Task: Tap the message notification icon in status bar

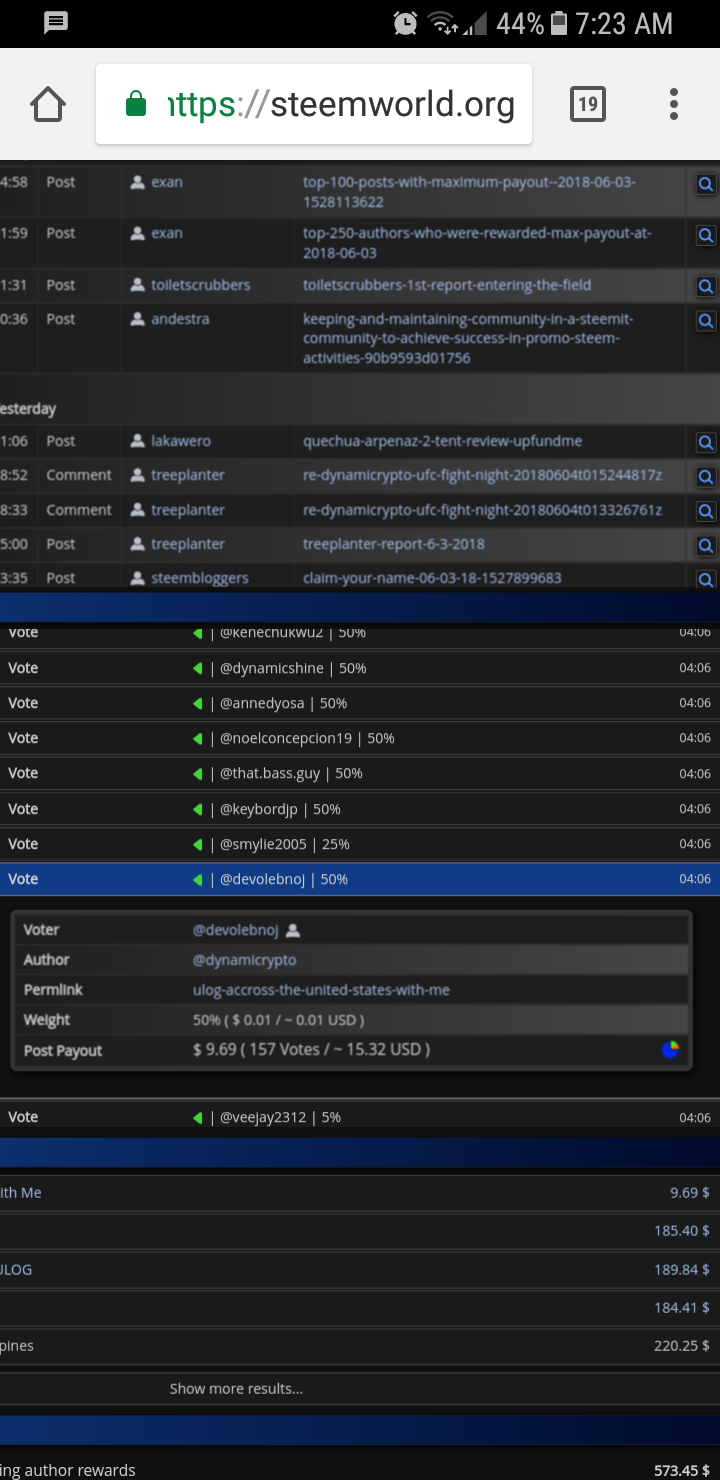Action: tap(56, 22)
